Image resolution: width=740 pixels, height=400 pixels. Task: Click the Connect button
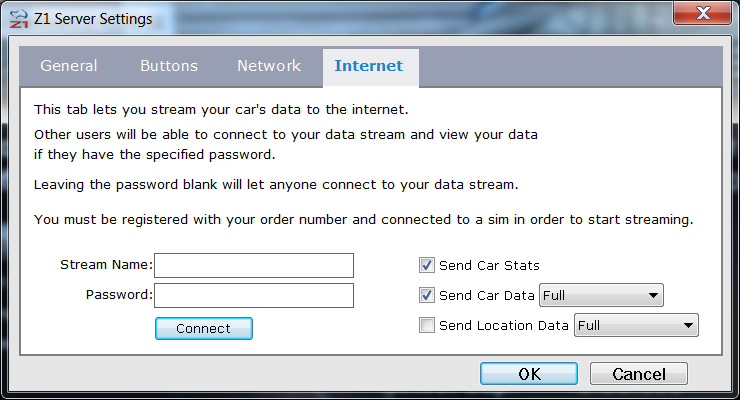point(204,328)
